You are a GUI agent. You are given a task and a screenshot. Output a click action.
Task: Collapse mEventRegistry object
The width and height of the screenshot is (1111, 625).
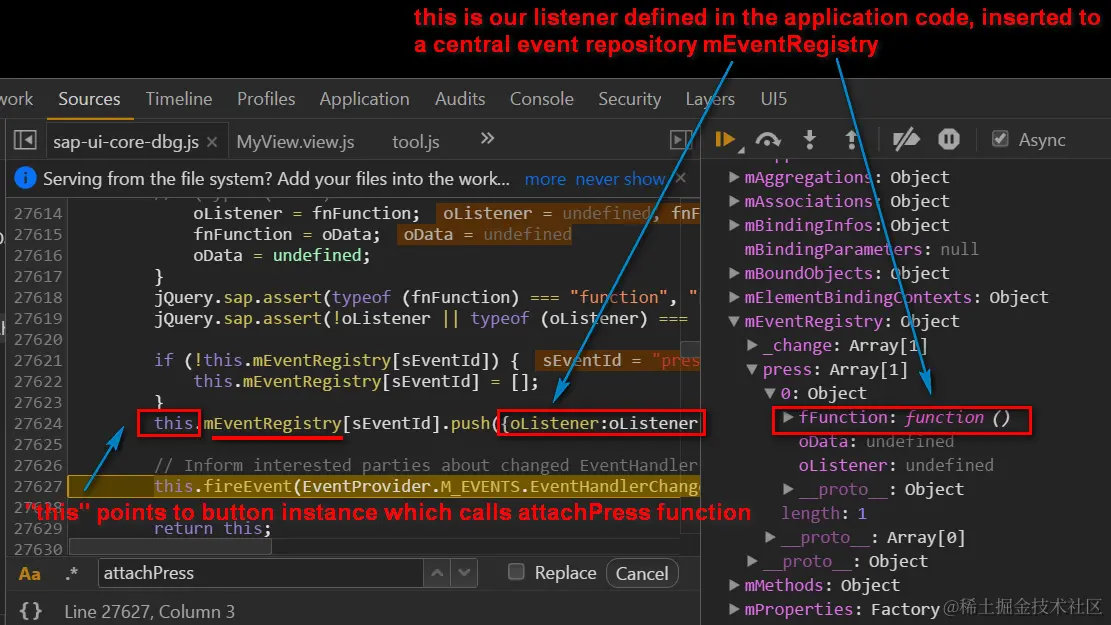pos(735,321)
